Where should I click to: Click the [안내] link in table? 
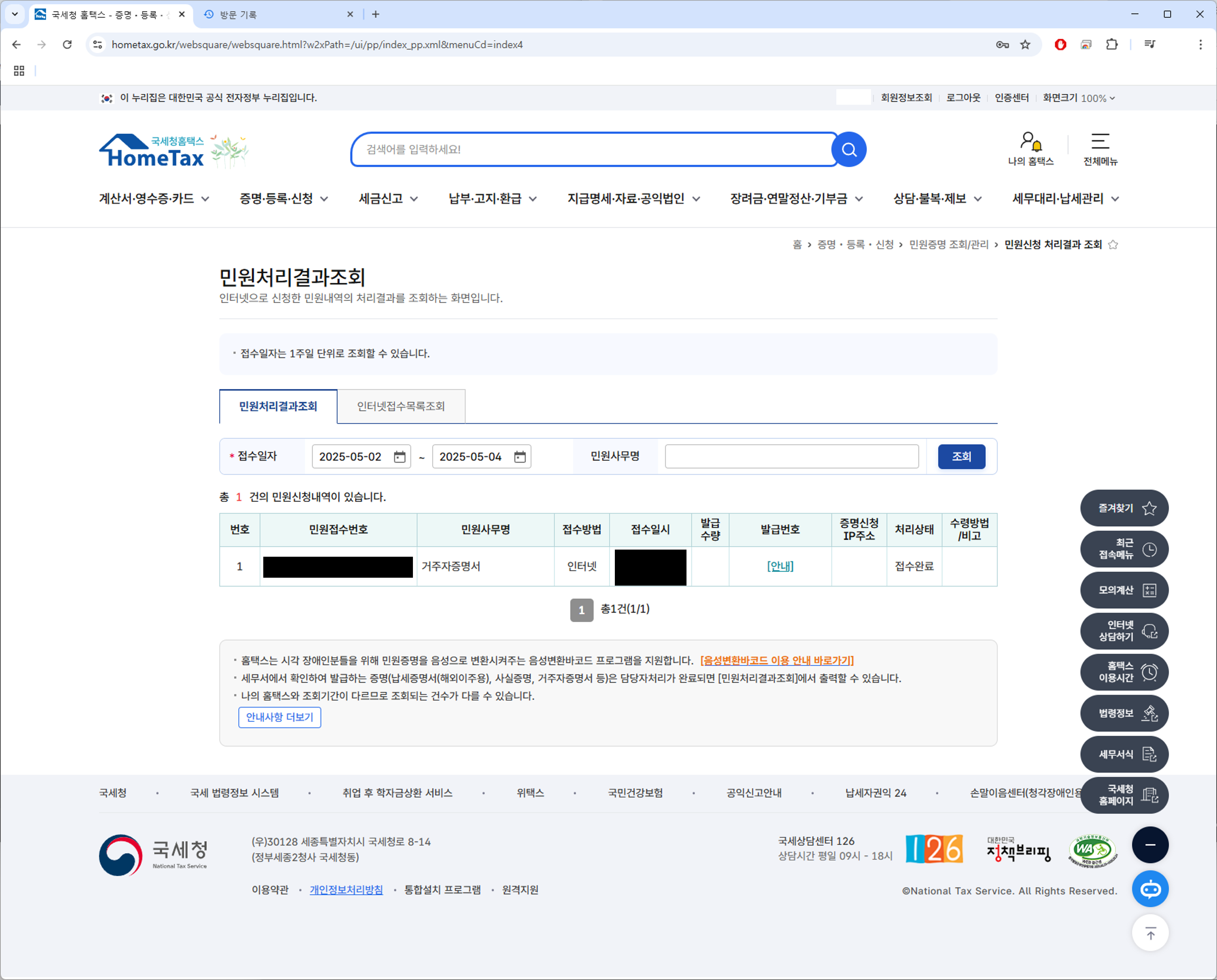click(780, 566)
